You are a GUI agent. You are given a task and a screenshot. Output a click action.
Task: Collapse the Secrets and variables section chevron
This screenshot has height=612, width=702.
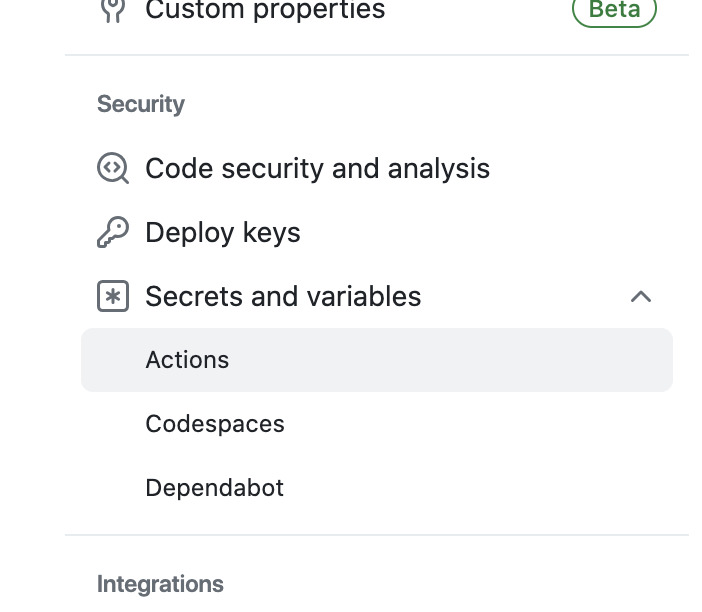point(641,297)
